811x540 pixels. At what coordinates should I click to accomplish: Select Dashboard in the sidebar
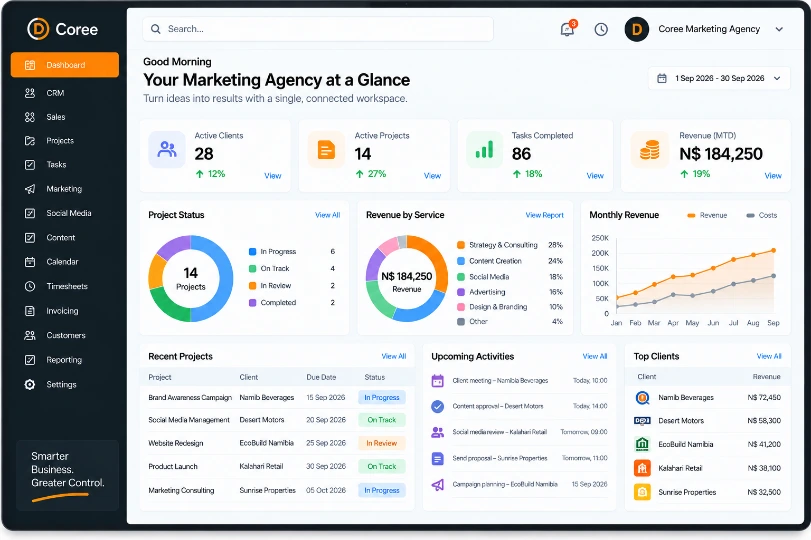pyautogui.click(x=65, y=65)
